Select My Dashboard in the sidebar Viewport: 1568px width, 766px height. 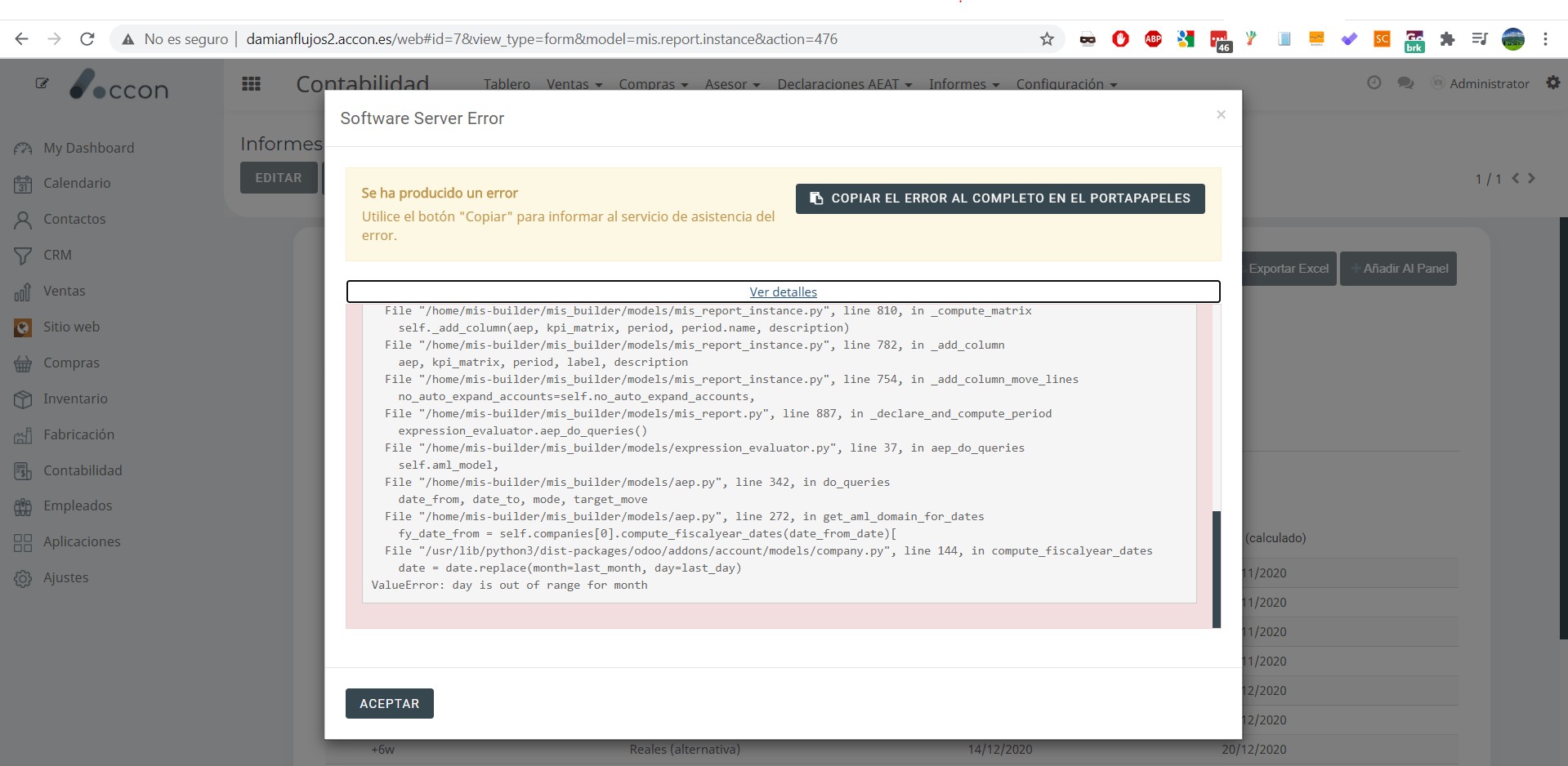pyautogui.click(x=88, y=148)
